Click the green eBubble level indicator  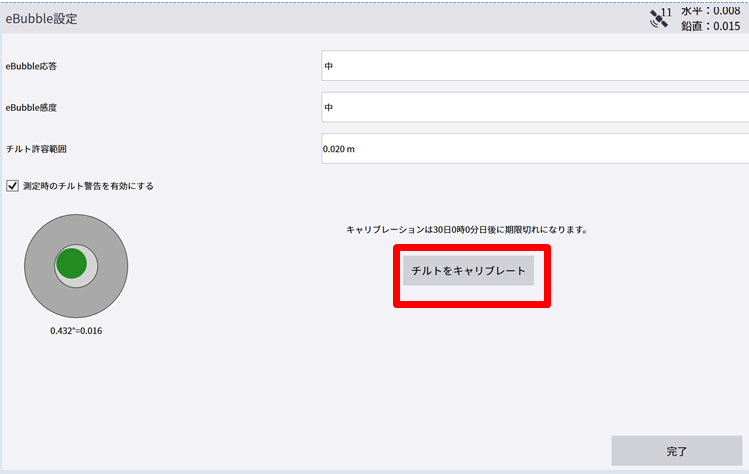coord(72,264)
